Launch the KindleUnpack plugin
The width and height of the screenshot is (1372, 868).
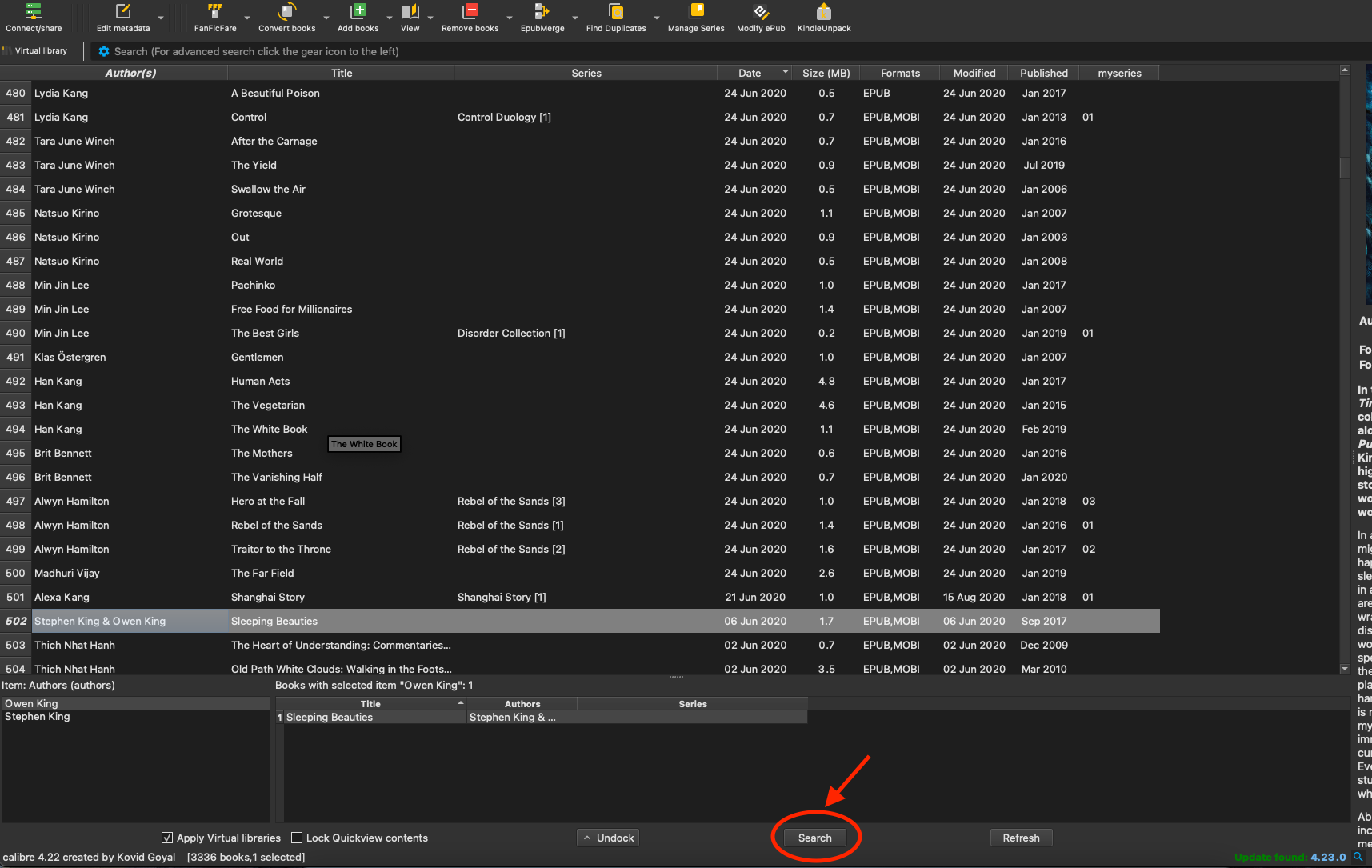[824, 18]
